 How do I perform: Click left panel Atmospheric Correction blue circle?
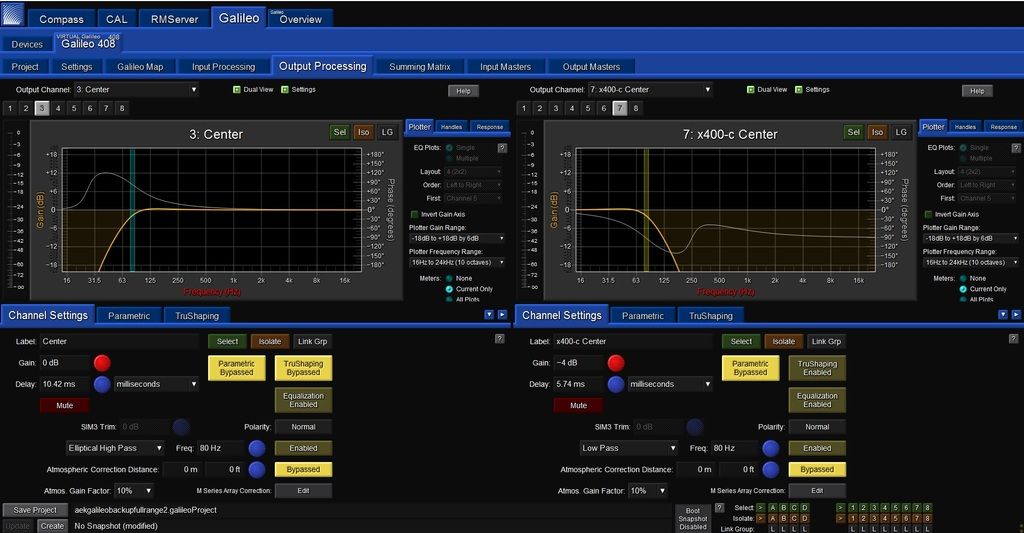(257, 469)
